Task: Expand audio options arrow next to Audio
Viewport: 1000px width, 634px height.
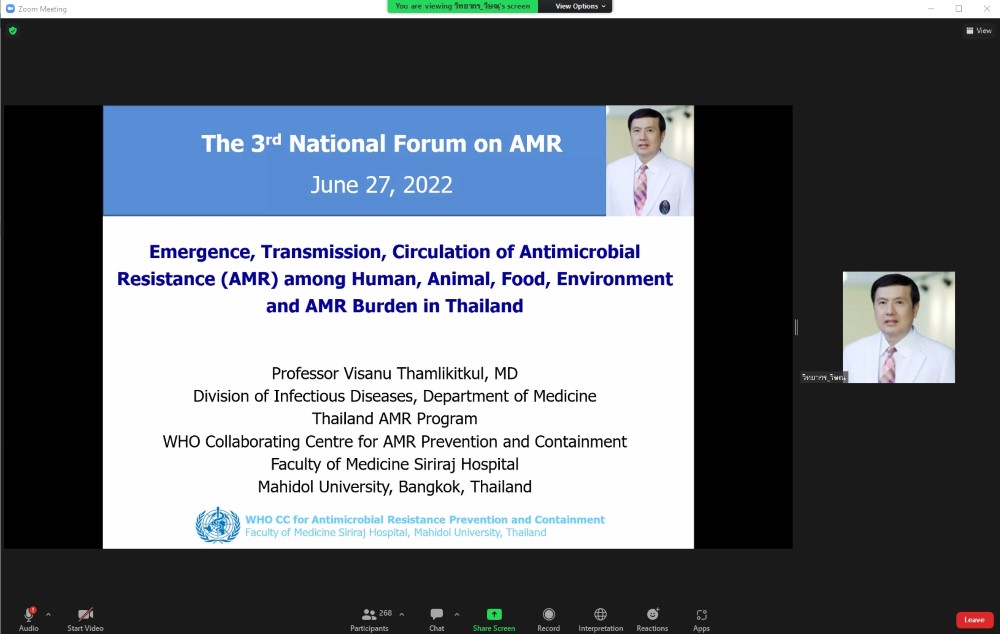Action: tap(48, 614)
